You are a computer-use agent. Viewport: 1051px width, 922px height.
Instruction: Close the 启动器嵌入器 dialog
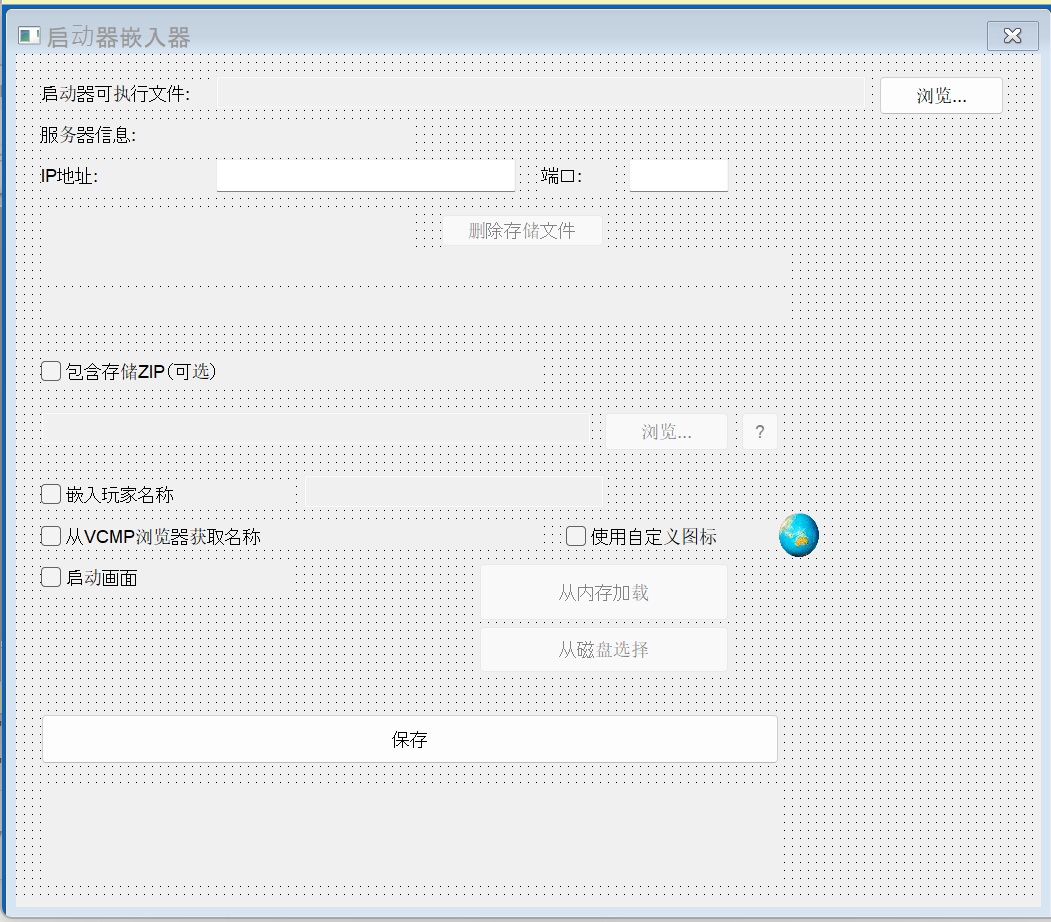tap(1012, 35)
